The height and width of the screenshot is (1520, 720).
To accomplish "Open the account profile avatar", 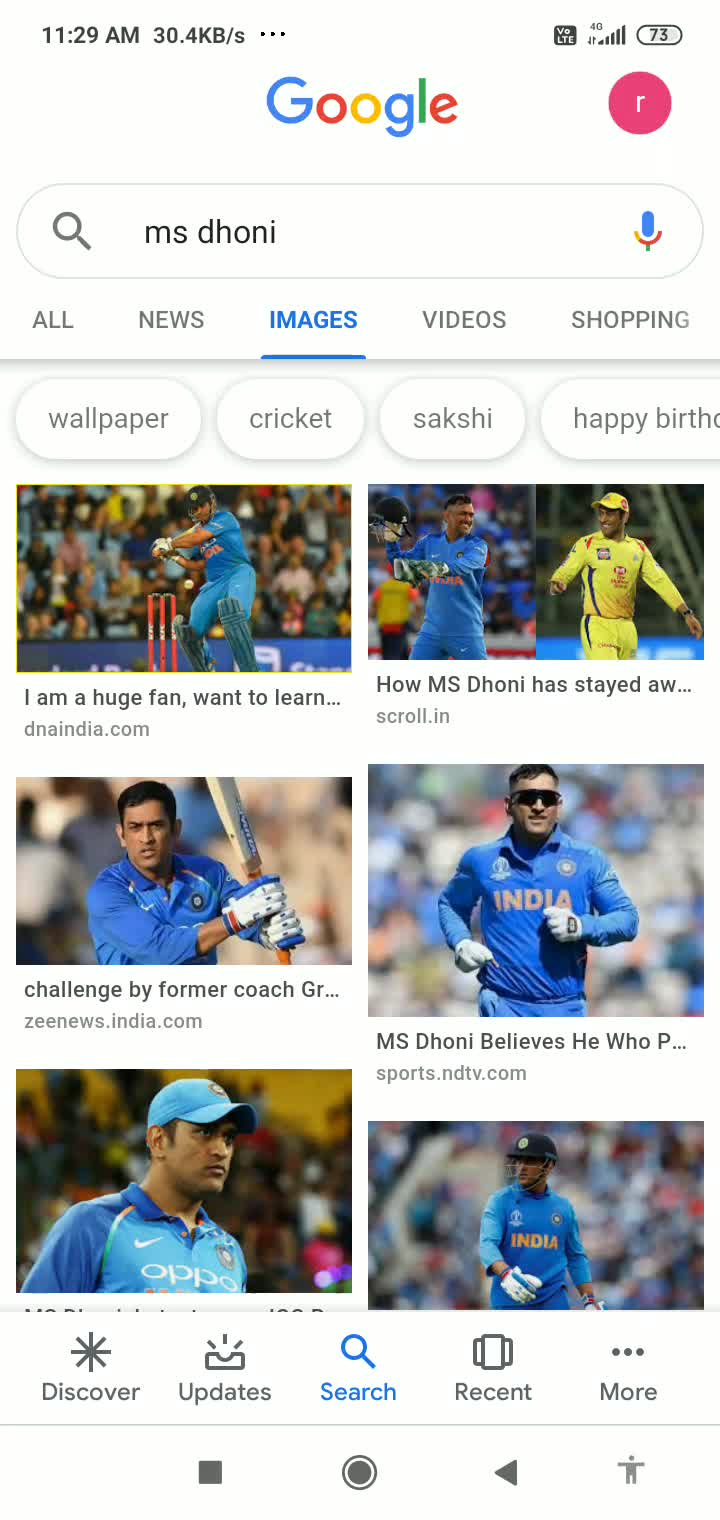I will pyautogui.click(x=640, y=103).
